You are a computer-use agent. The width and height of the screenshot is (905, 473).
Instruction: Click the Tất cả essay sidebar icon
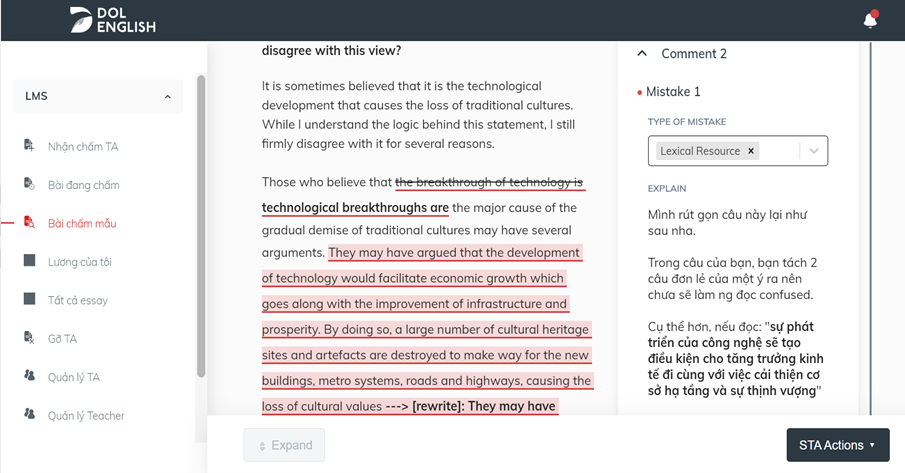click(x=29, y=300)
